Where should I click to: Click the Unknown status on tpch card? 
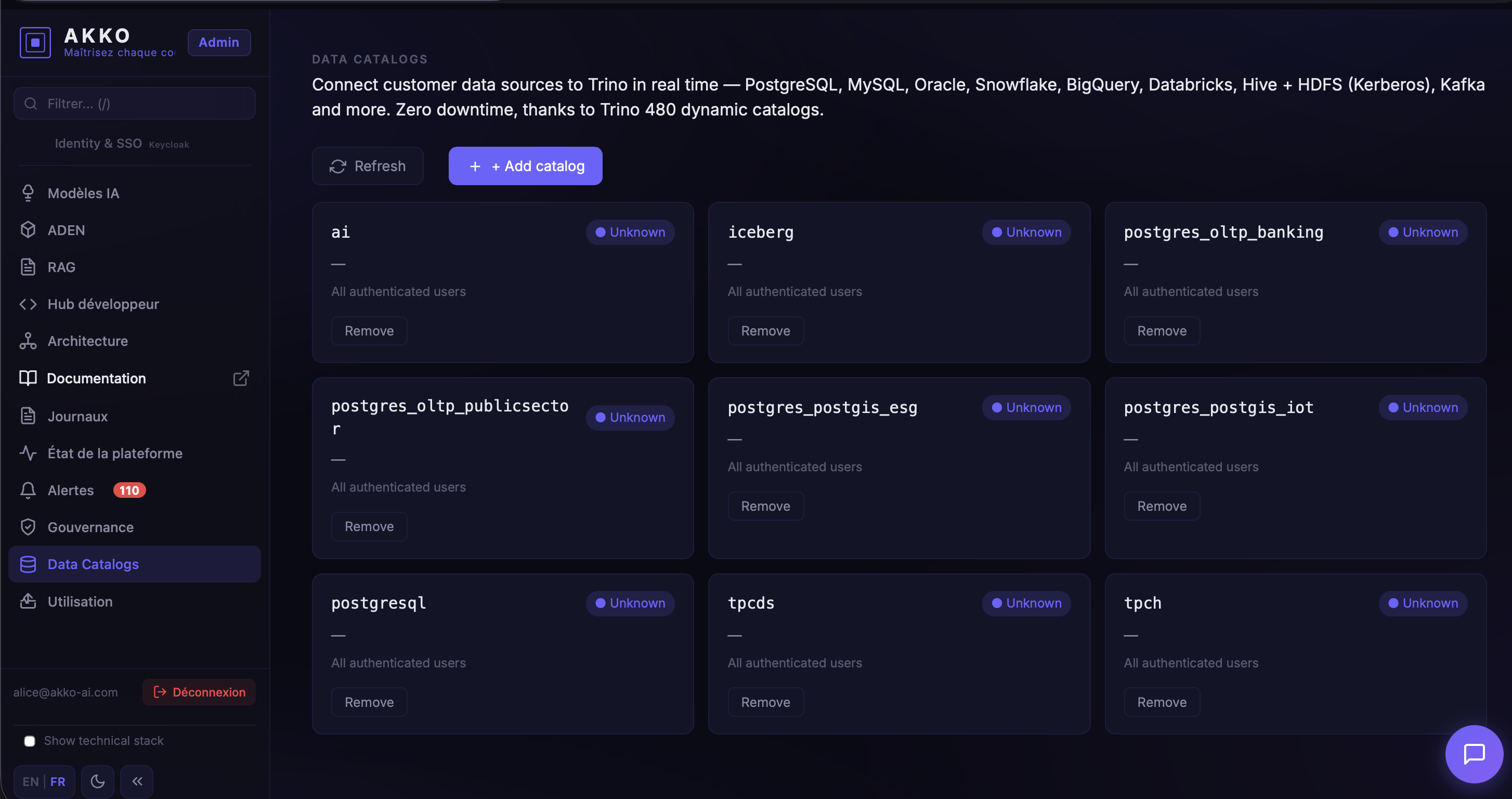coord(1423,603)
